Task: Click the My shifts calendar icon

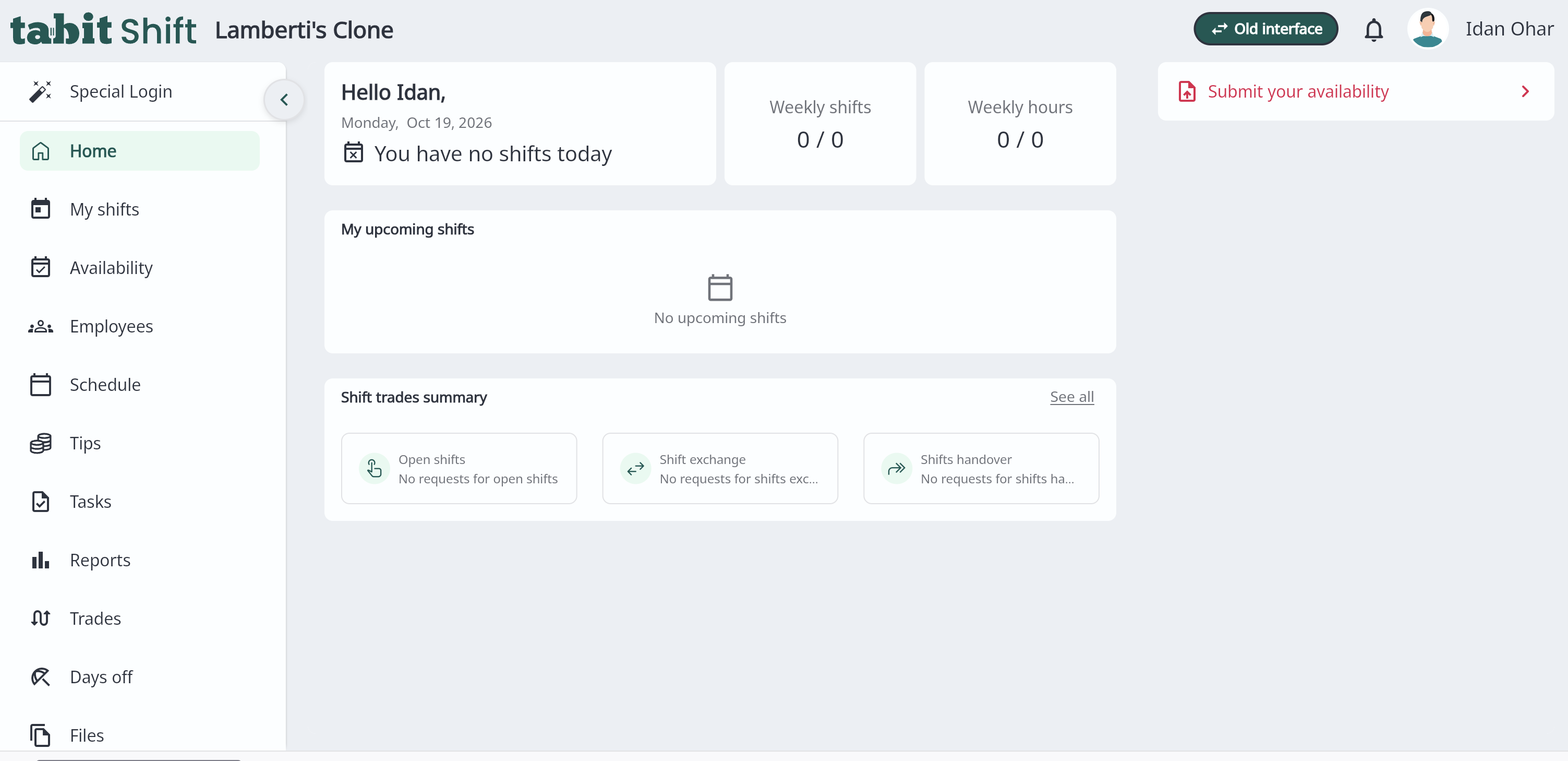Action: [40, 209]
